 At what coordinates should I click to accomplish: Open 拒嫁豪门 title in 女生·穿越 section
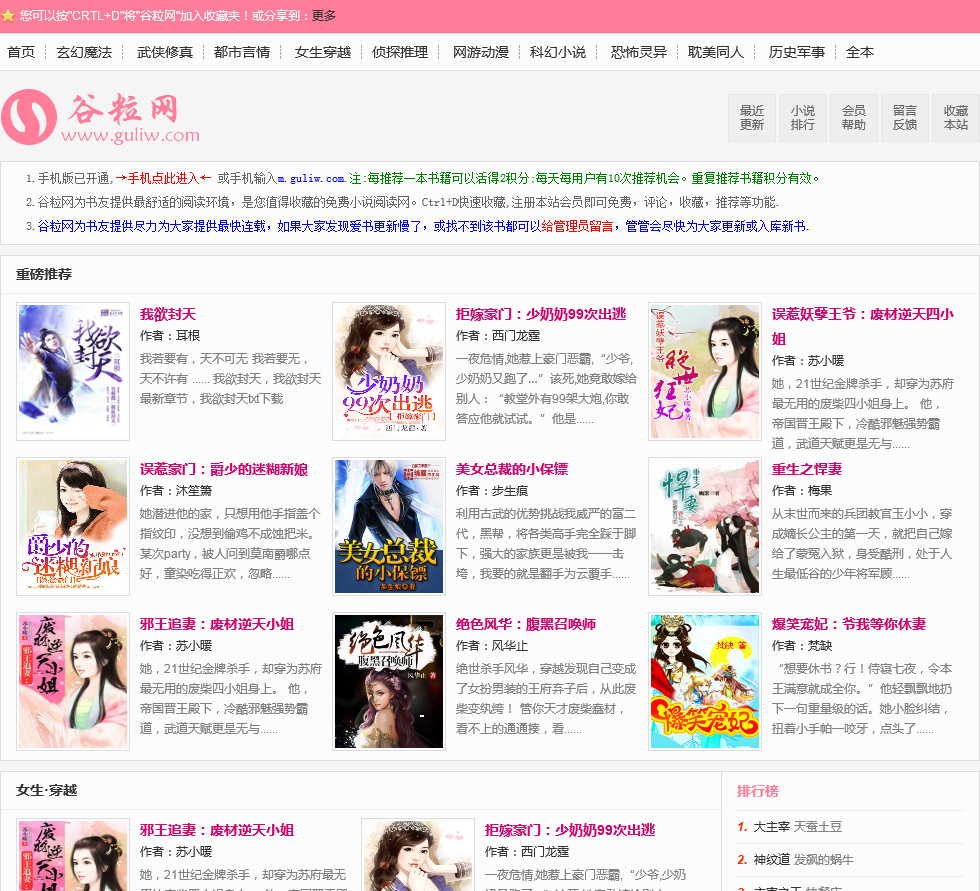click(x=570, y=830)
